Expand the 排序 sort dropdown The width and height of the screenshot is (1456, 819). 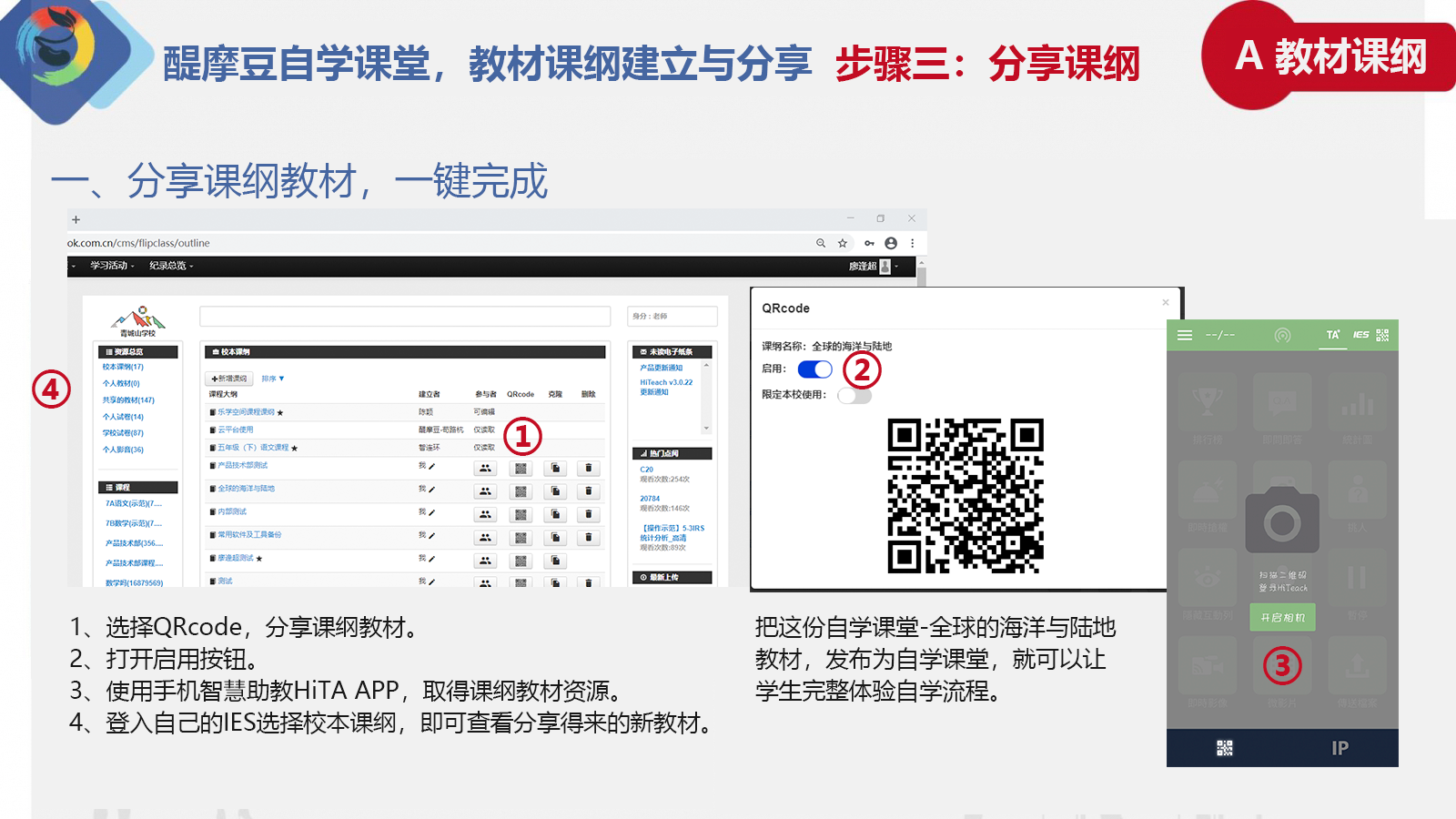(273, 379)
